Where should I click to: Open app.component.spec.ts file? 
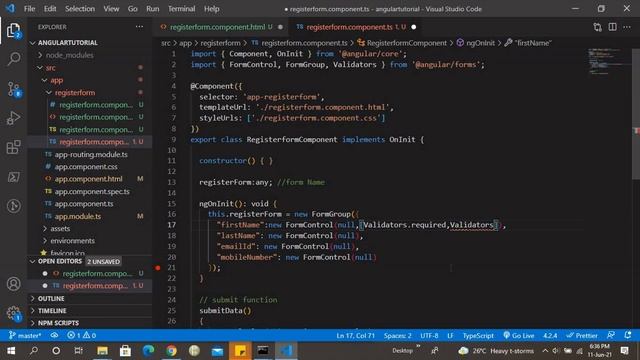tap(92, 191)
